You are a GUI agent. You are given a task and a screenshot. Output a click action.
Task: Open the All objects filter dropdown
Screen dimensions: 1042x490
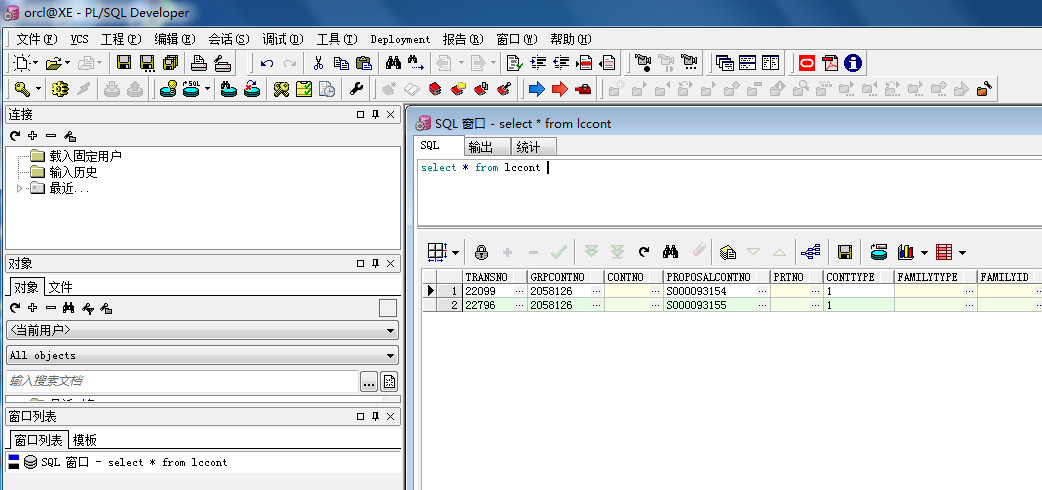point(203,355)
